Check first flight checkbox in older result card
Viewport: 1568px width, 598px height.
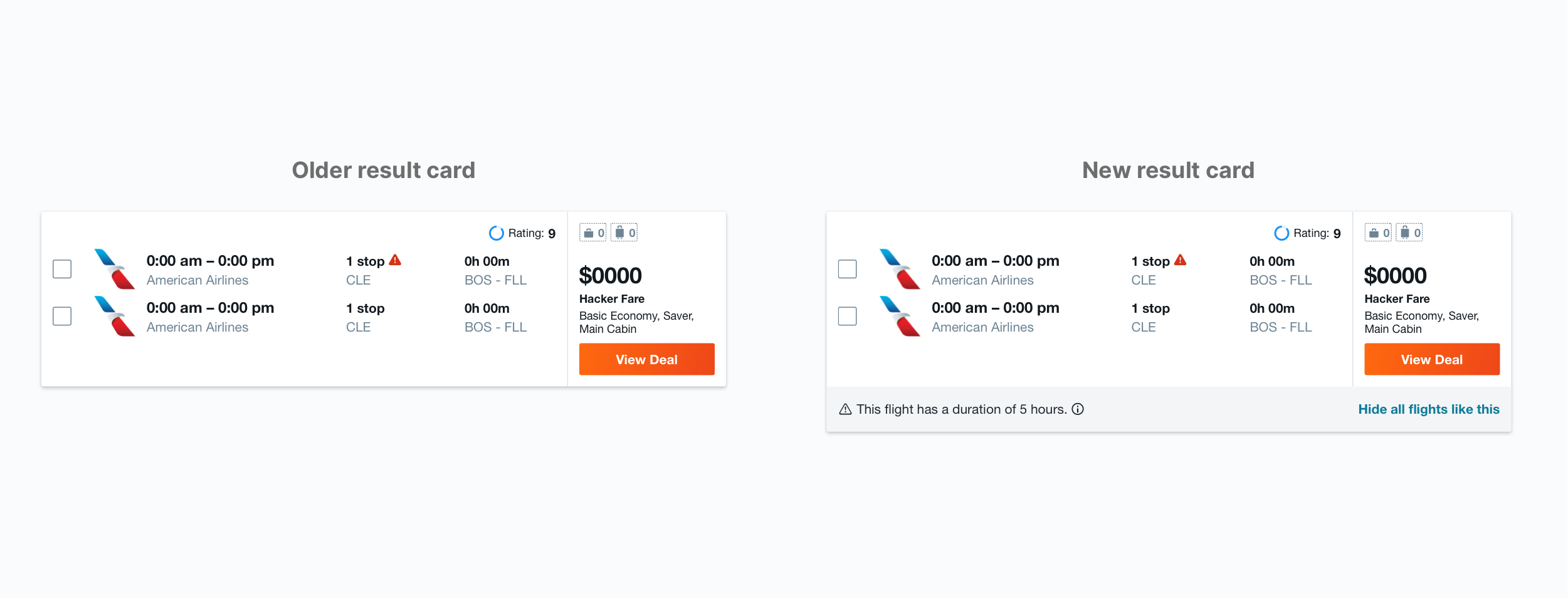click(x=62, y=269)
